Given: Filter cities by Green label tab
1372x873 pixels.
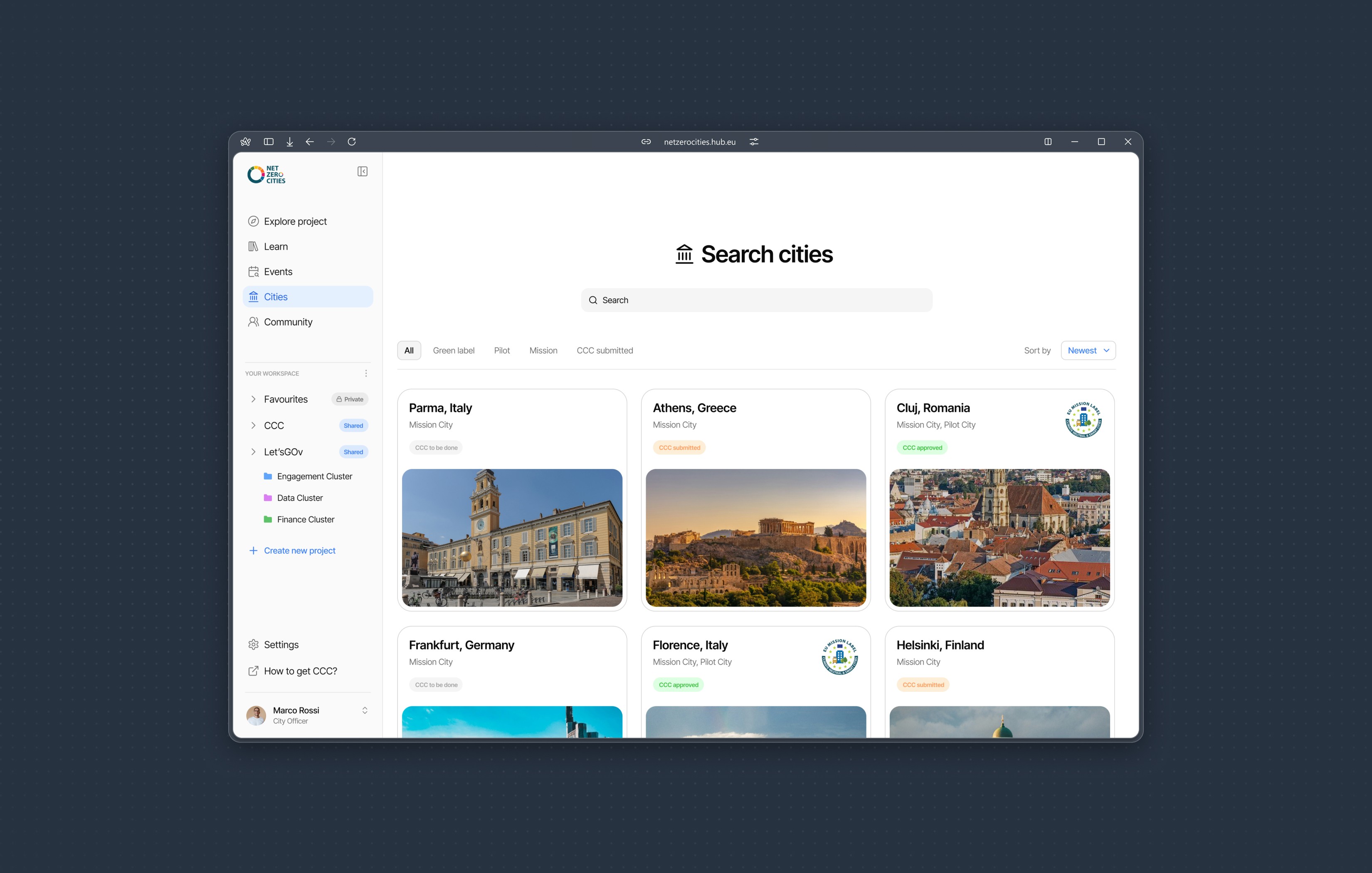Looking at the screenshot, I should click(454, 350).
